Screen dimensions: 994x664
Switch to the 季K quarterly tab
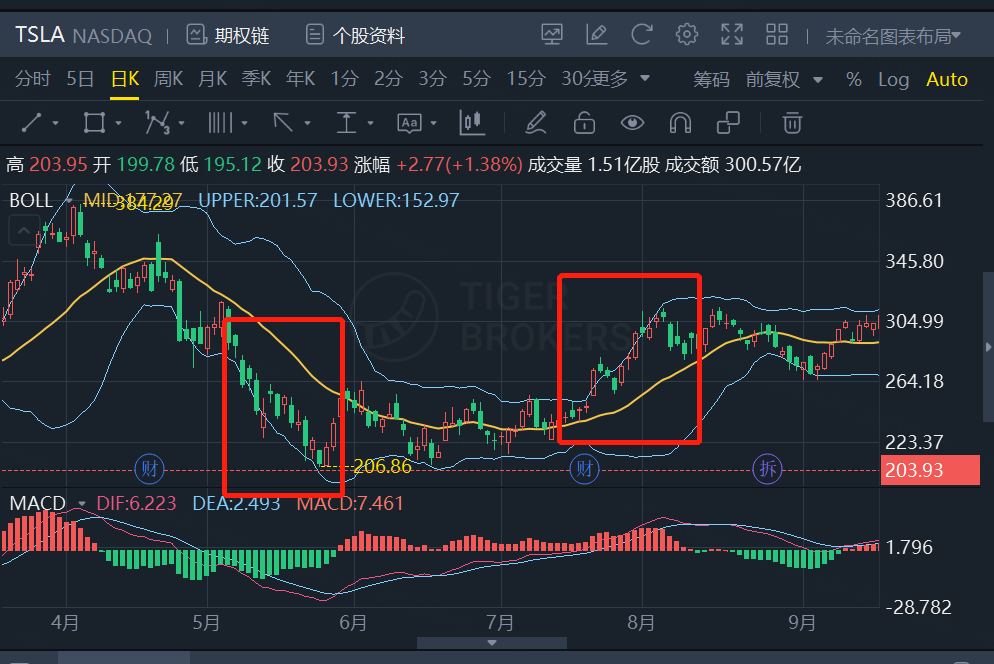(256, 79)
